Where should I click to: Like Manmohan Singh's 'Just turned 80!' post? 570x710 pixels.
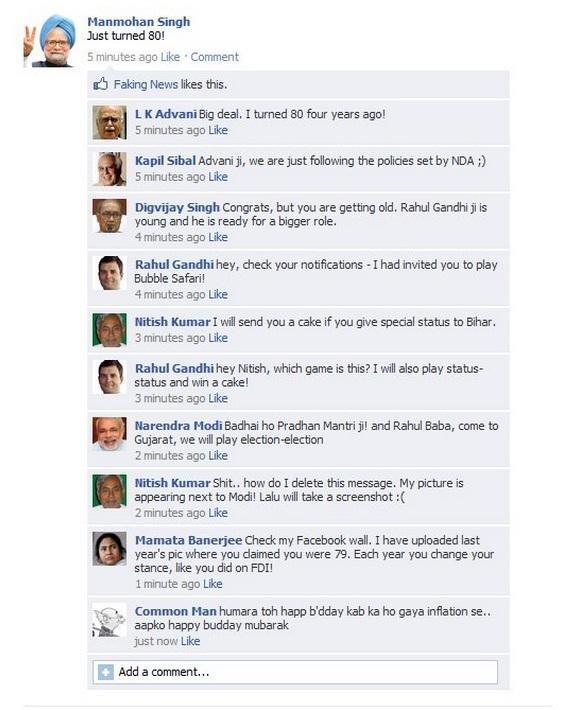tap(170, 57)
